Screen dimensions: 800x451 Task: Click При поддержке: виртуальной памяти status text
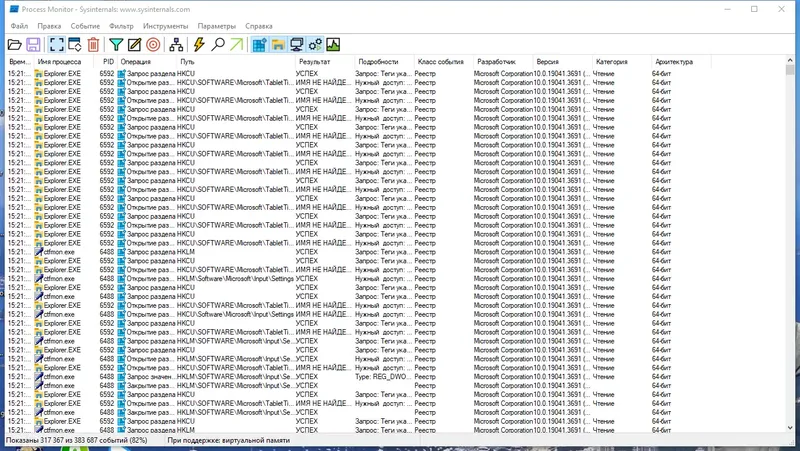(229, 440)
